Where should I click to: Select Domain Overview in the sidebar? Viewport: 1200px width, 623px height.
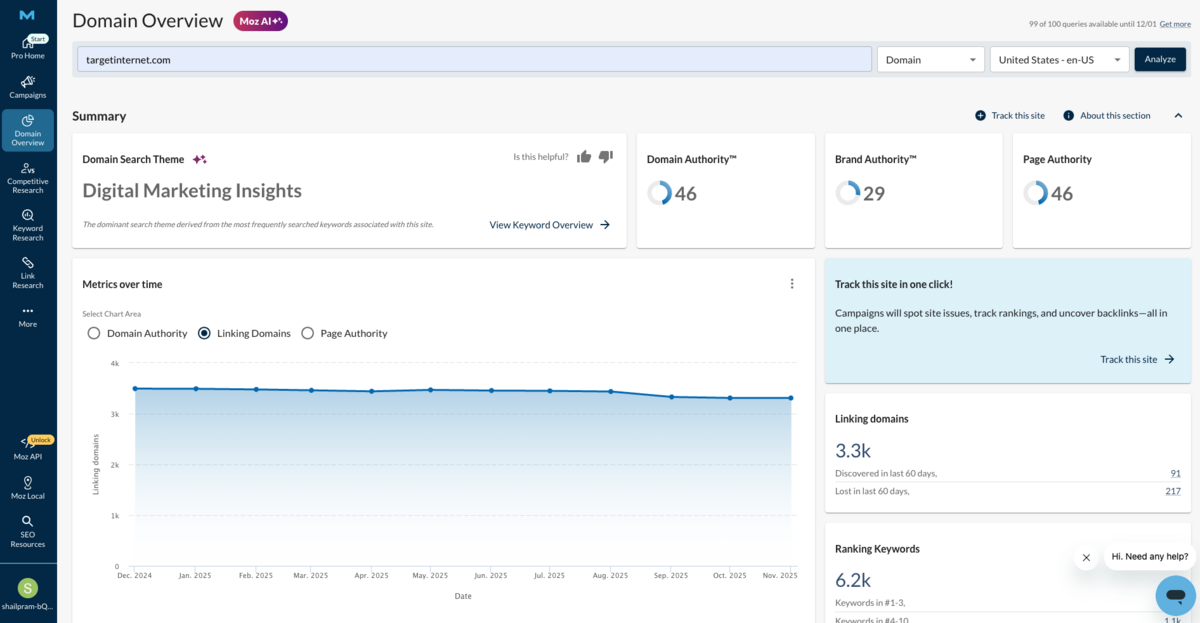28,130
